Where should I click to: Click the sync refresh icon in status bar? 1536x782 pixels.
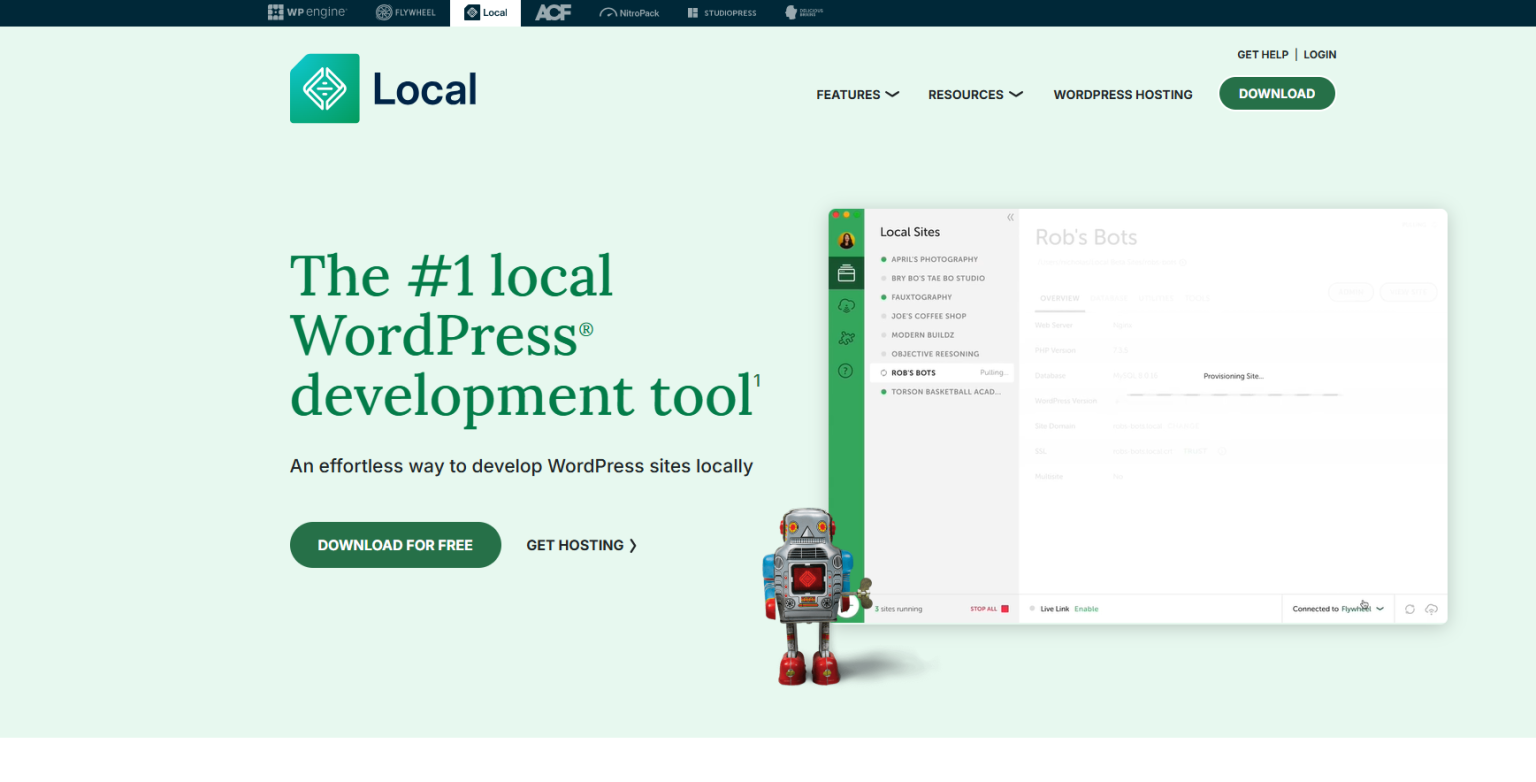(x=1410, y=608)
